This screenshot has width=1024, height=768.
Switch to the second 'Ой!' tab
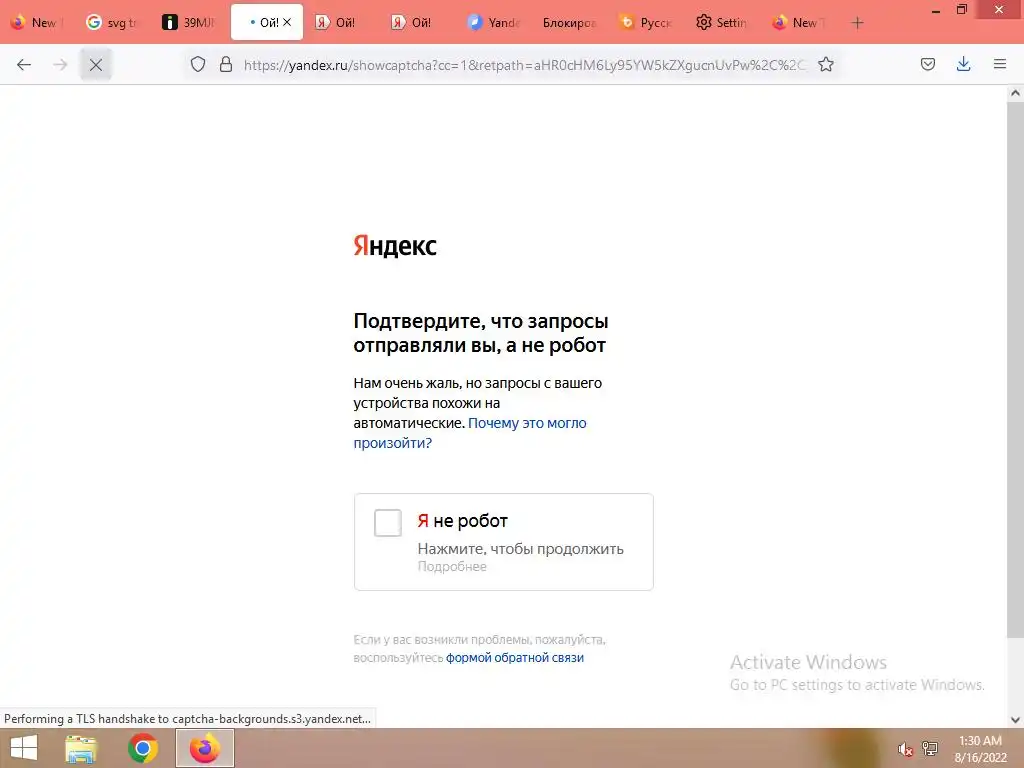(x=342, y=23)
